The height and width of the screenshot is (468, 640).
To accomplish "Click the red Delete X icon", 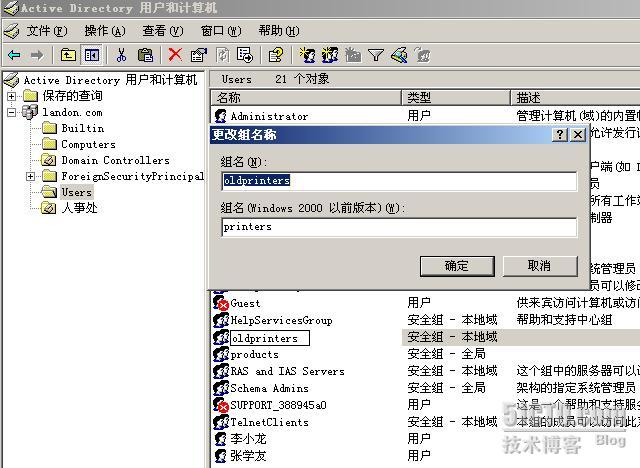I will pyautogui.click(x=175, y=55).
